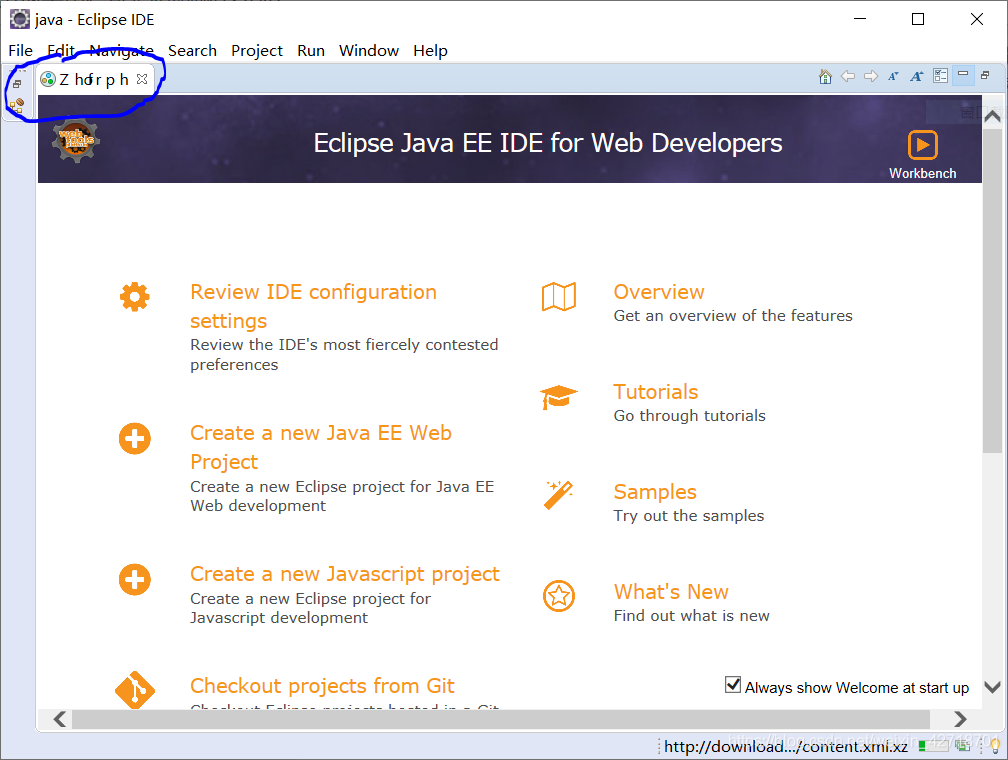Minimize the Welcome view

coord(963,75)
